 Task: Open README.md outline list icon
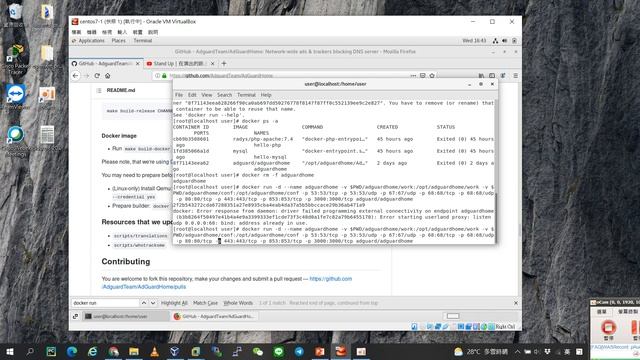[x=99, y=90]
